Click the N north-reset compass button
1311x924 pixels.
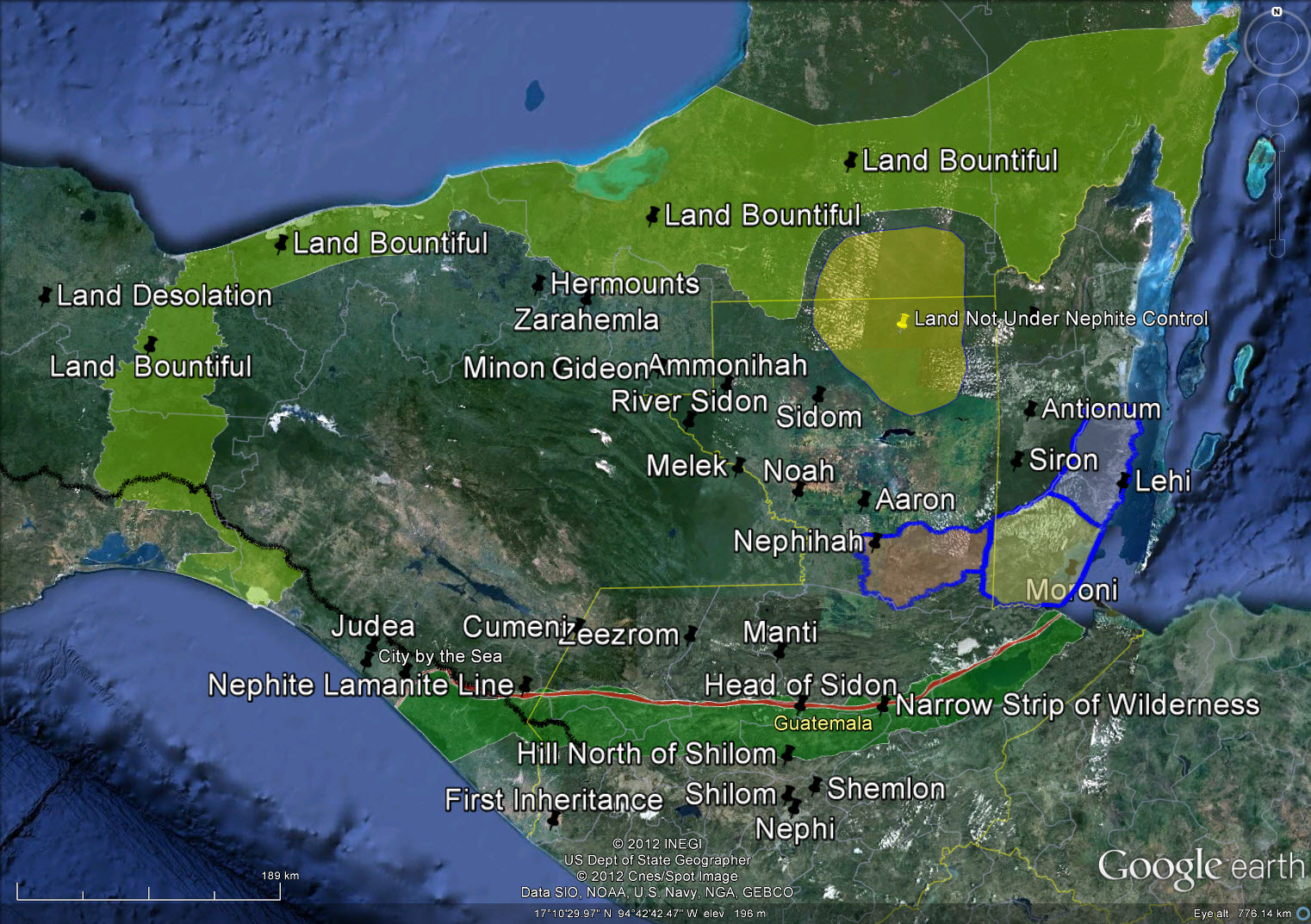point(1277,11)
